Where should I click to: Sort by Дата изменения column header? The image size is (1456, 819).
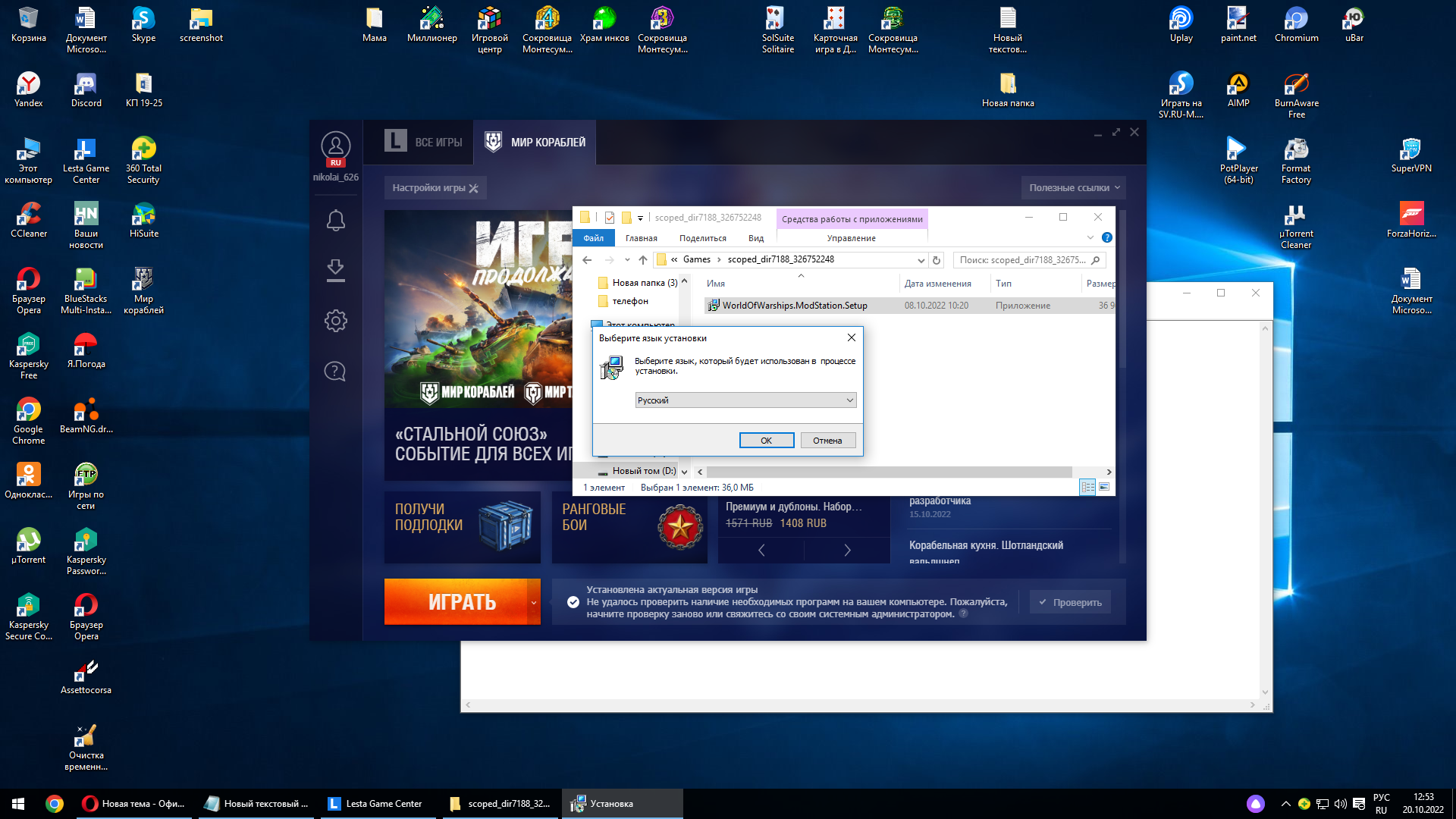(x=937, y=284)
